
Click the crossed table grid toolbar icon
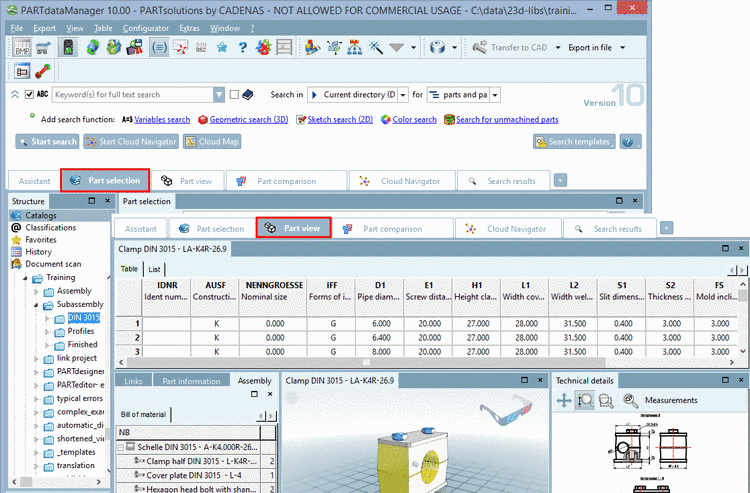[284, 47]
